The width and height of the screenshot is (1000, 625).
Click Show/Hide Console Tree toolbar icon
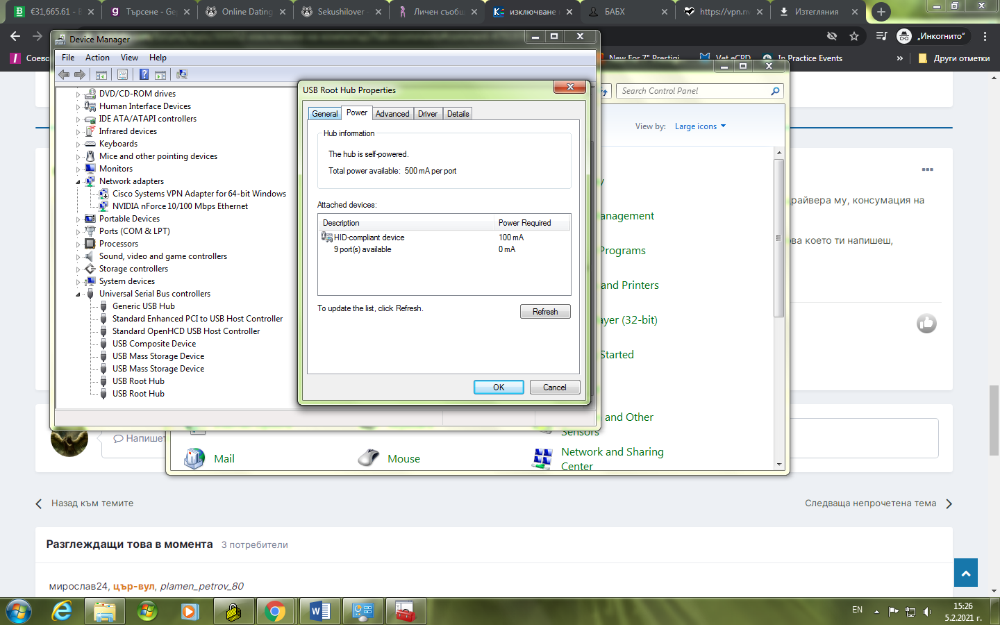(101, 75)
